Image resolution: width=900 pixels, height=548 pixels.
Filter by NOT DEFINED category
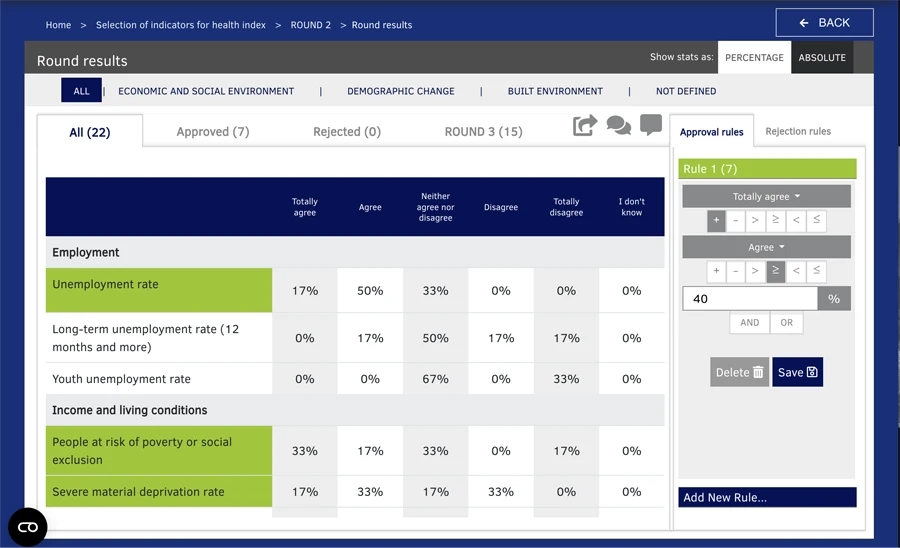point(686,91)
